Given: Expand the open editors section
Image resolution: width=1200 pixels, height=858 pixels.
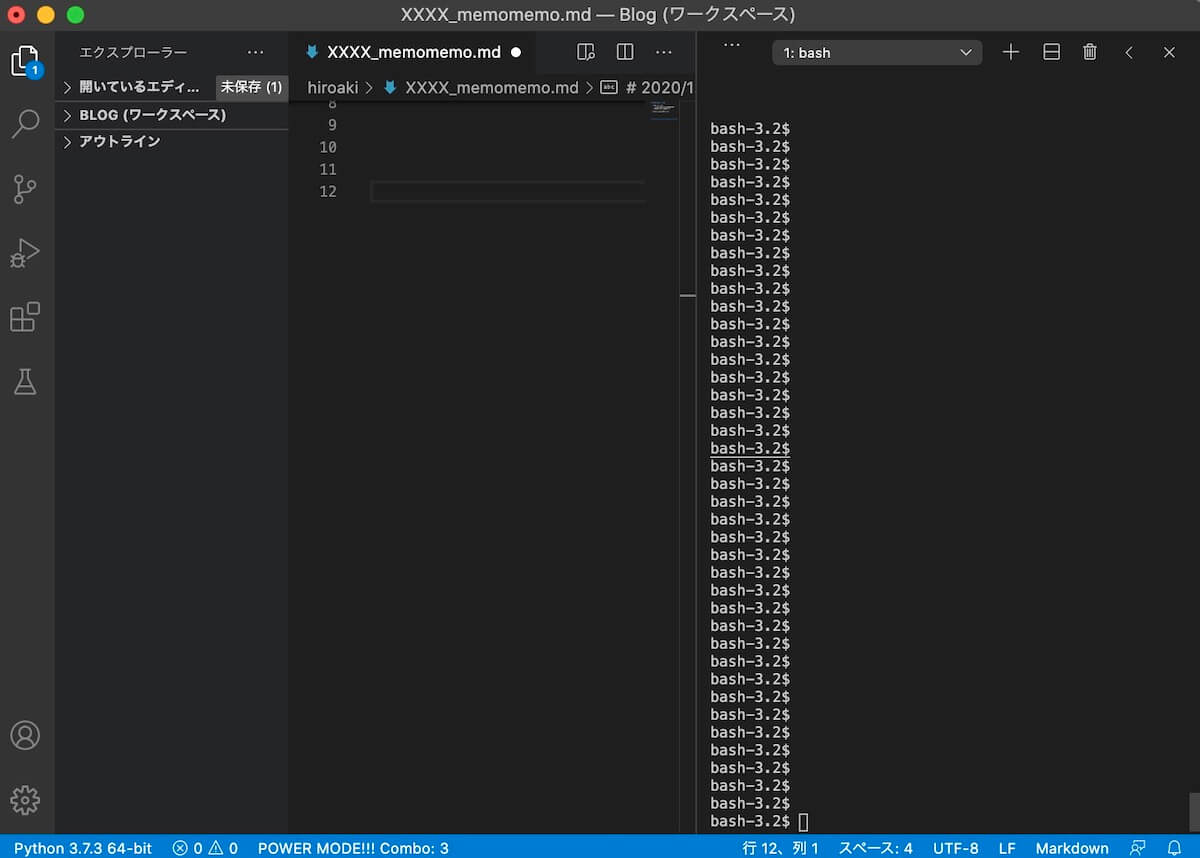Looking at the screenshot, I should pyautogui.click(x=140, y=87).
